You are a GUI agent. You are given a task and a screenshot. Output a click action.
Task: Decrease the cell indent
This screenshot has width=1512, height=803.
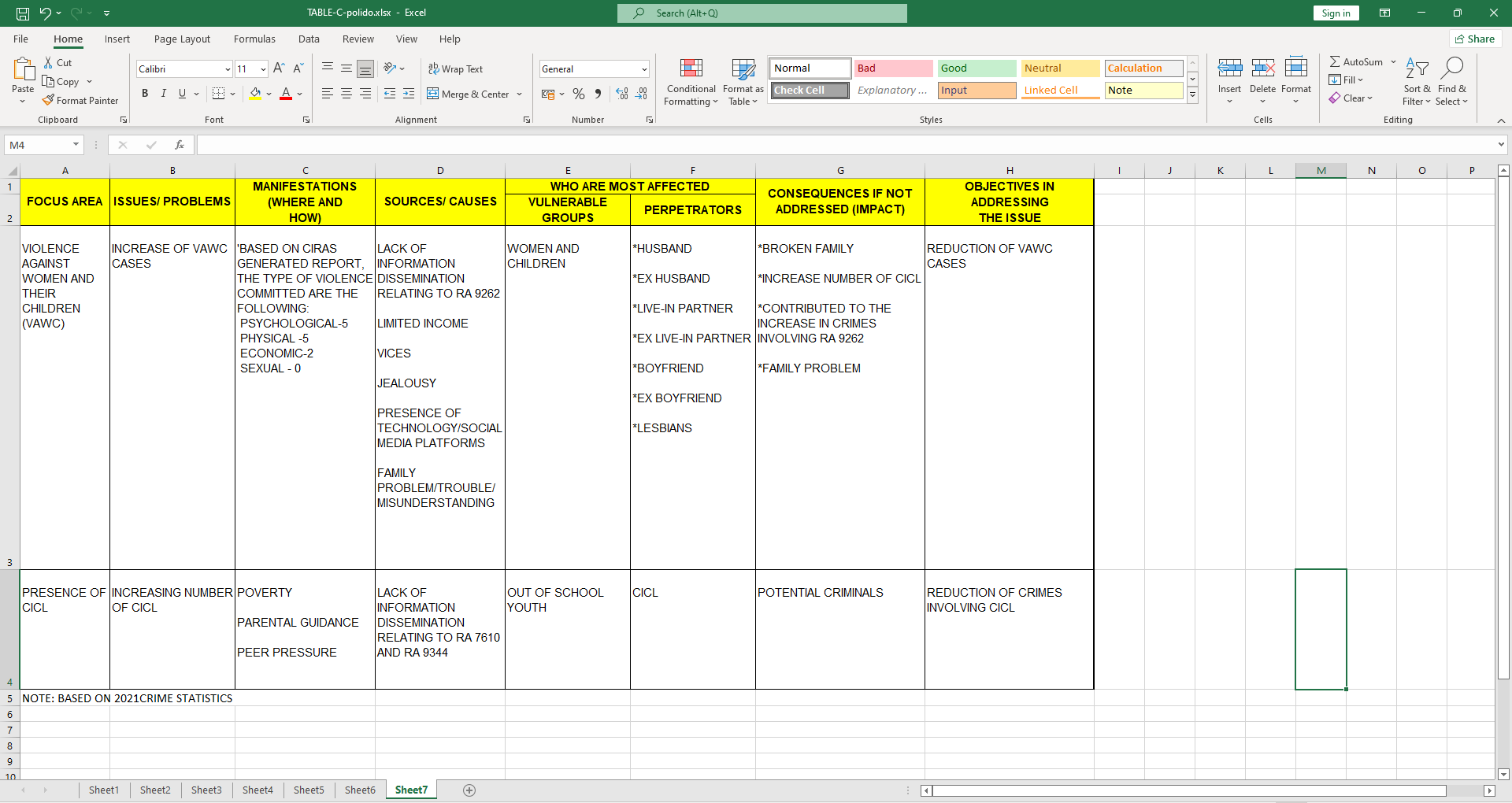click(x=390, y=94)
